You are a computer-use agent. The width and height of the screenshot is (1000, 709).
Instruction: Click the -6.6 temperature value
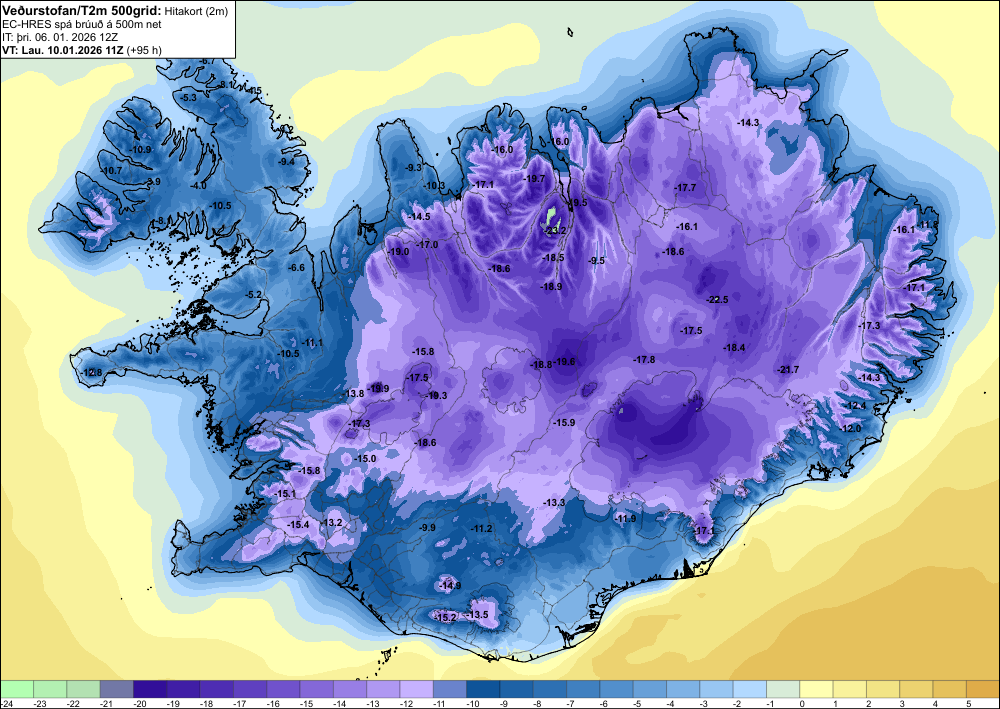point(297,267)
